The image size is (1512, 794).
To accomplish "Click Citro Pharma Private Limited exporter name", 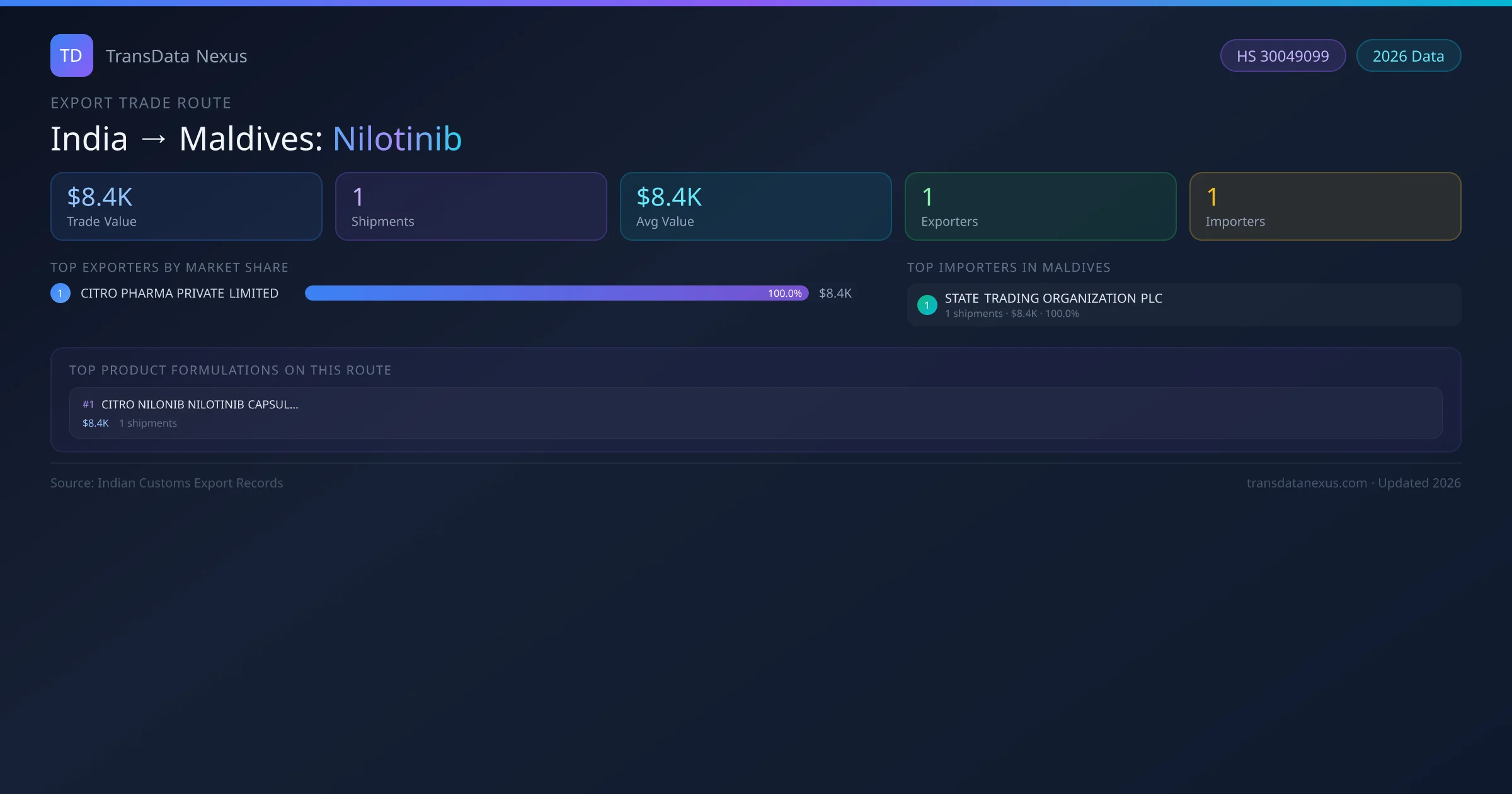I will (x=180, y=293).
